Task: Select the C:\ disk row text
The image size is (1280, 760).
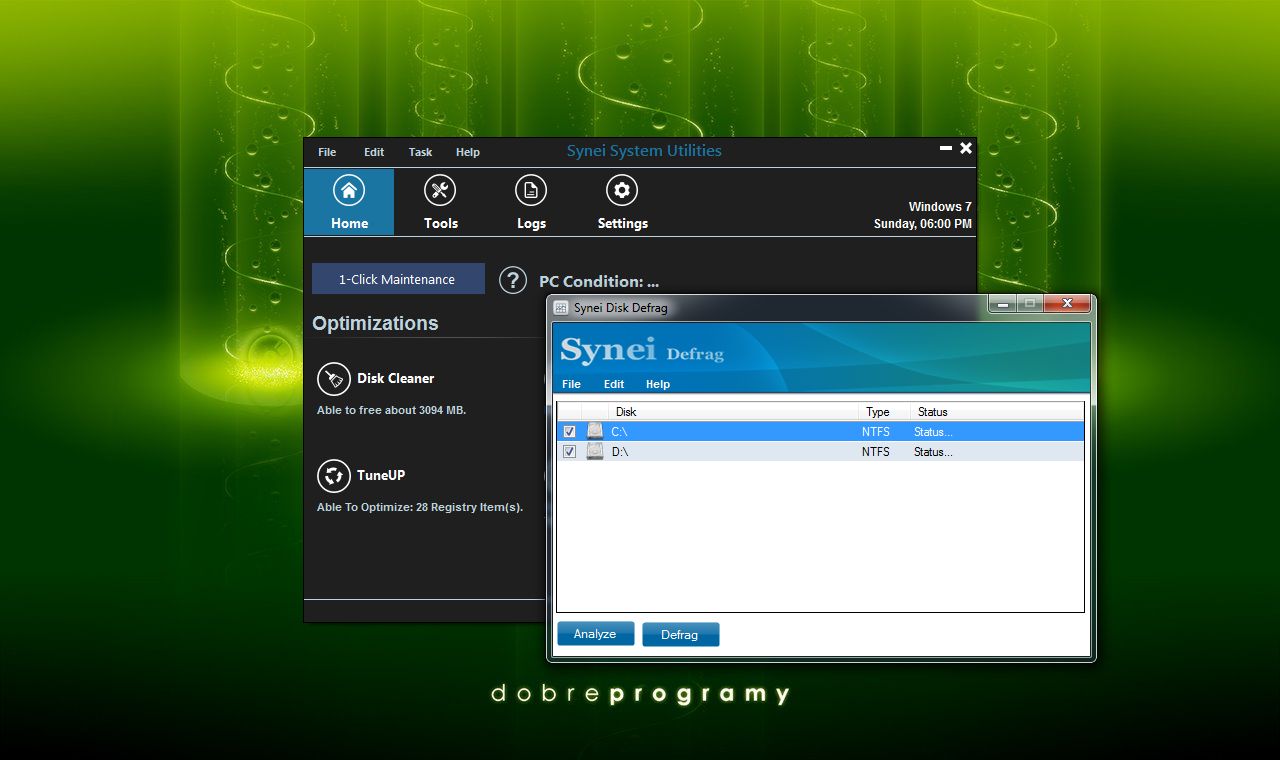Action: [x=619, y=431]
